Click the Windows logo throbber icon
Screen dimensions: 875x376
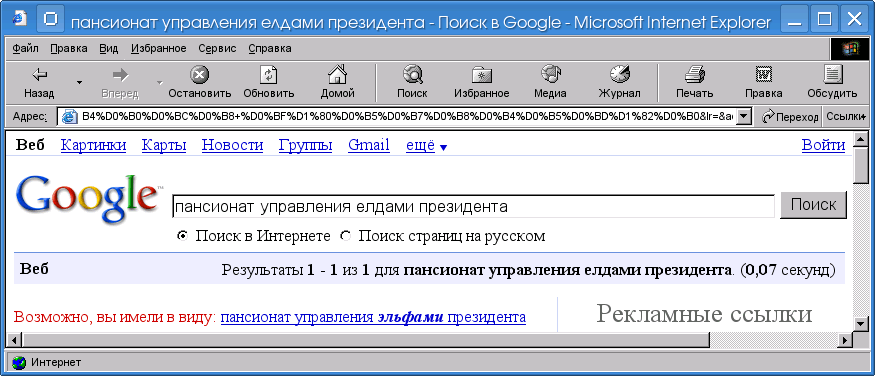click(x=850, y=49)
